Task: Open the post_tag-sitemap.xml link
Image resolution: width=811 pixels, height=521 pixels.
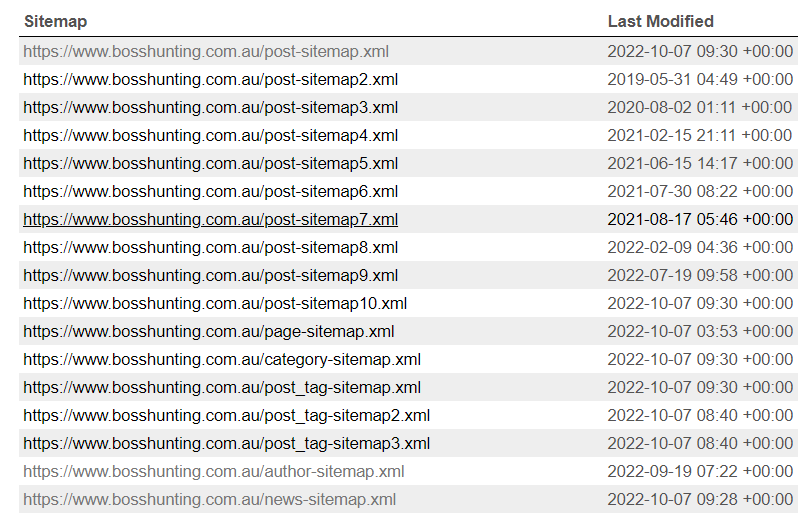Action: pos(222,387)
